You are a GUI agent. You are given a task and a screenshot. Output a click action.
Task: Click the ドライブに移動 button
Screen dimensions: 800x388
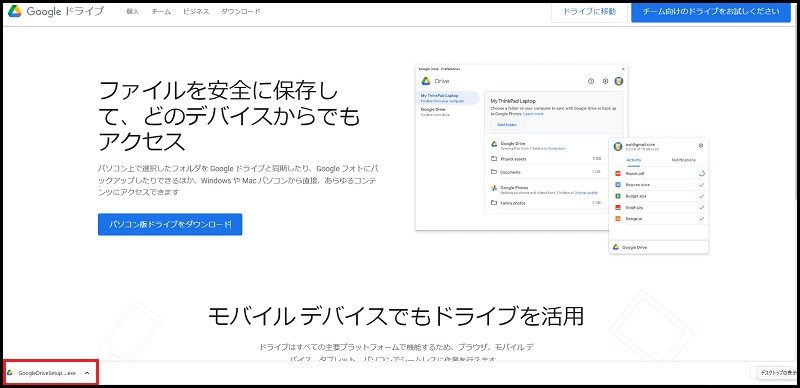(x=589, y=11)
